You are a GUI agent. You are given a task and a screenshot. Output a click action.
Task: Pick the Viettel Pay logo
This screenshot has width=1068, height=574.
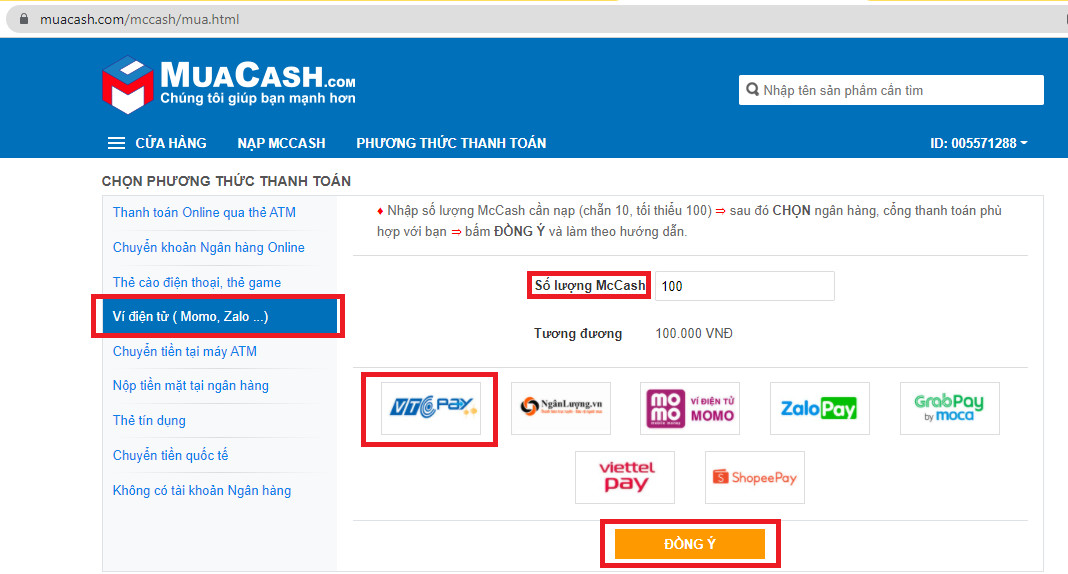point(625,477)
